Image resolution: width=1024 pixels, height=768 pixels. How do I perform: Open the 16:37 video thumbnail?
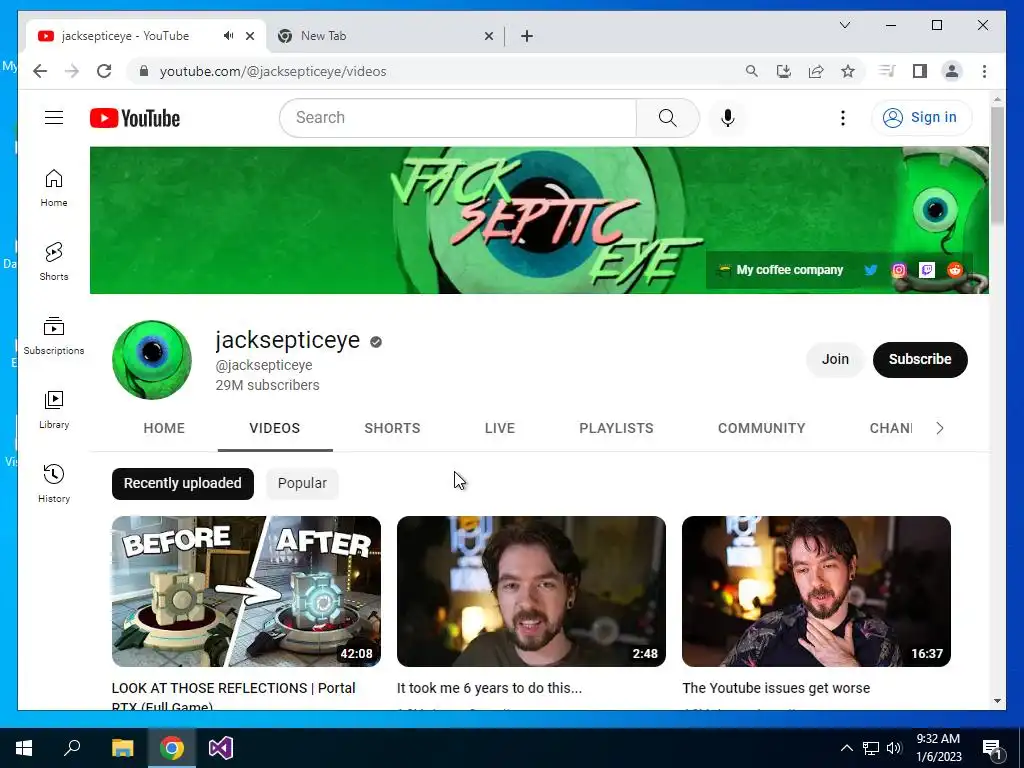pyautogui.click(x=816, y=591)
